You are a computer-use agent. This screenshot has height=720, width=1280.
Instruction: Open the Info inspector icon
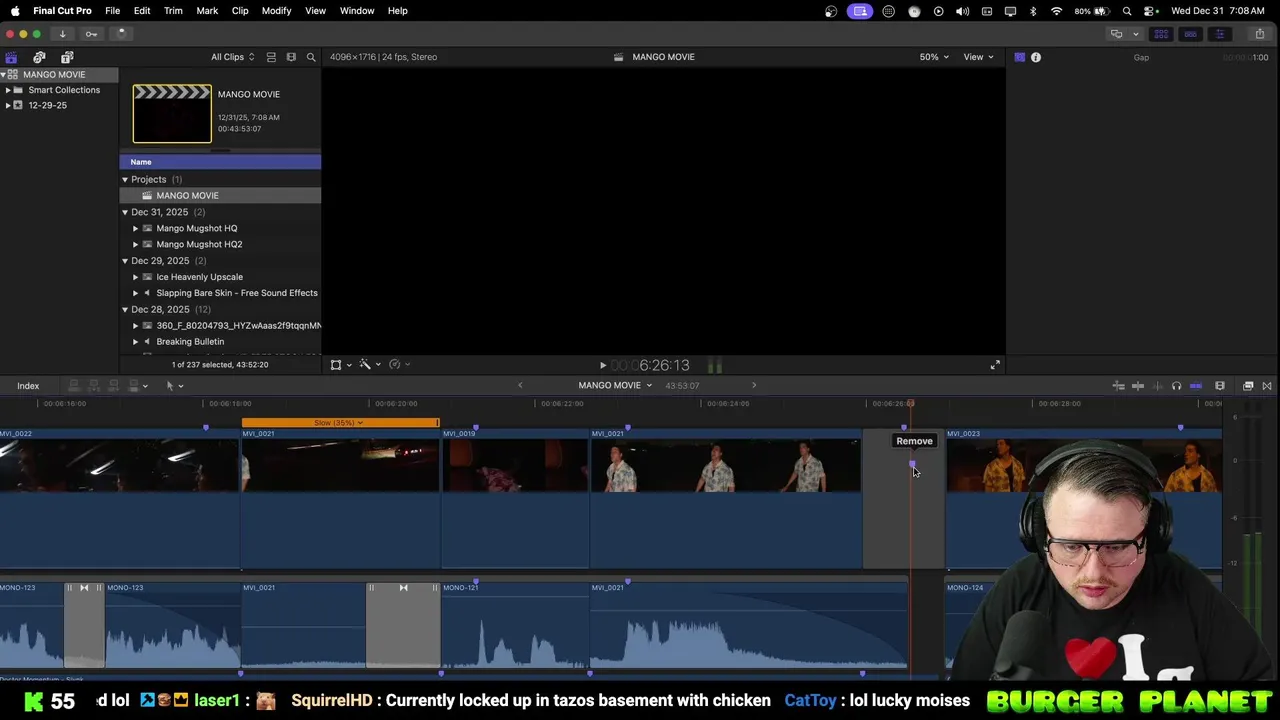[1036, 57]
